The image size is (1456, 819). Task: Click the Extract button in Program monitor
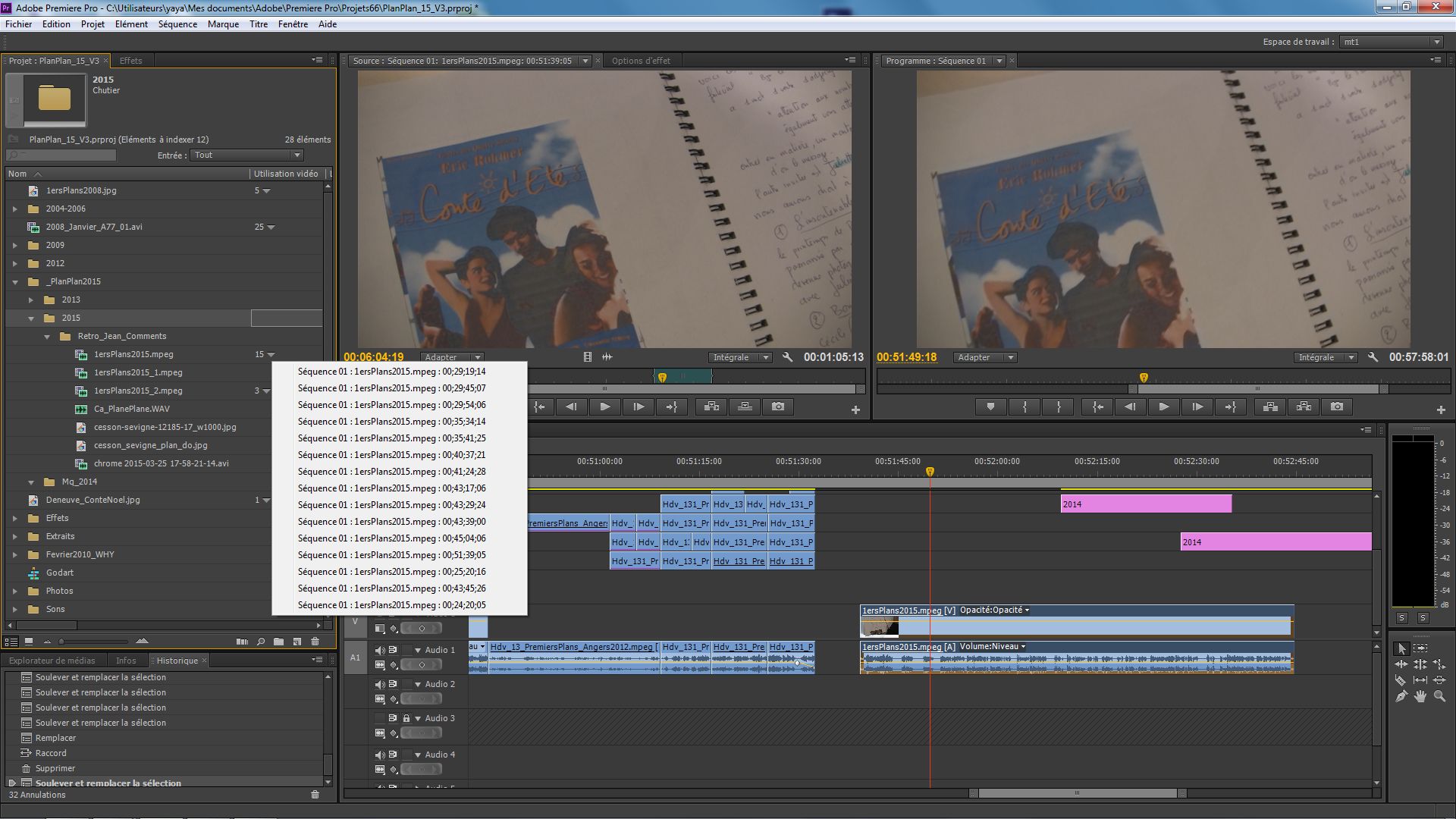[1304, 406]
